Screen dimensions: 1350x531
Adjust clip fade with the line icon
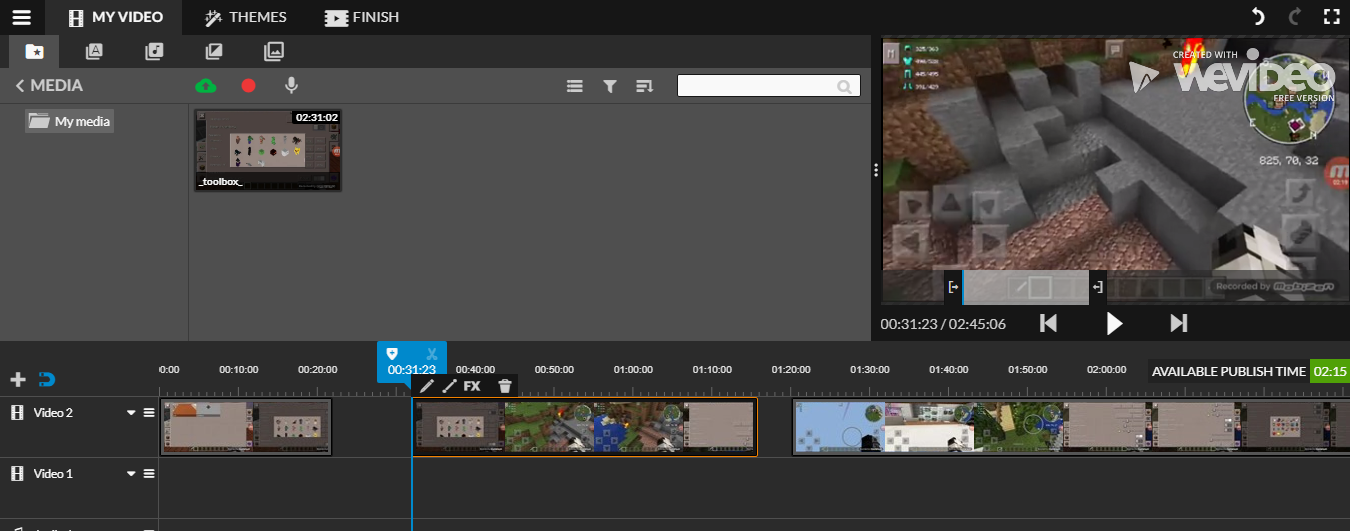(449, 386)
